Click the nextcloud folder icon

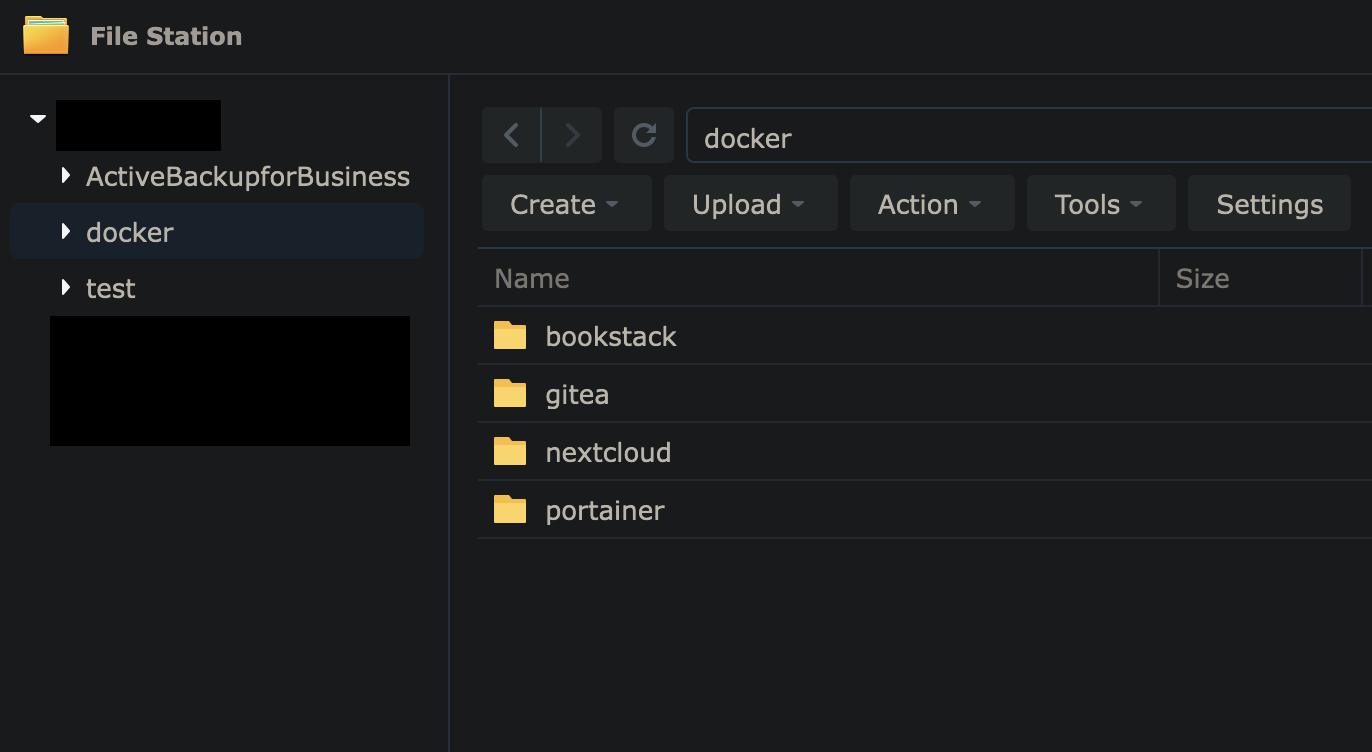510,452
